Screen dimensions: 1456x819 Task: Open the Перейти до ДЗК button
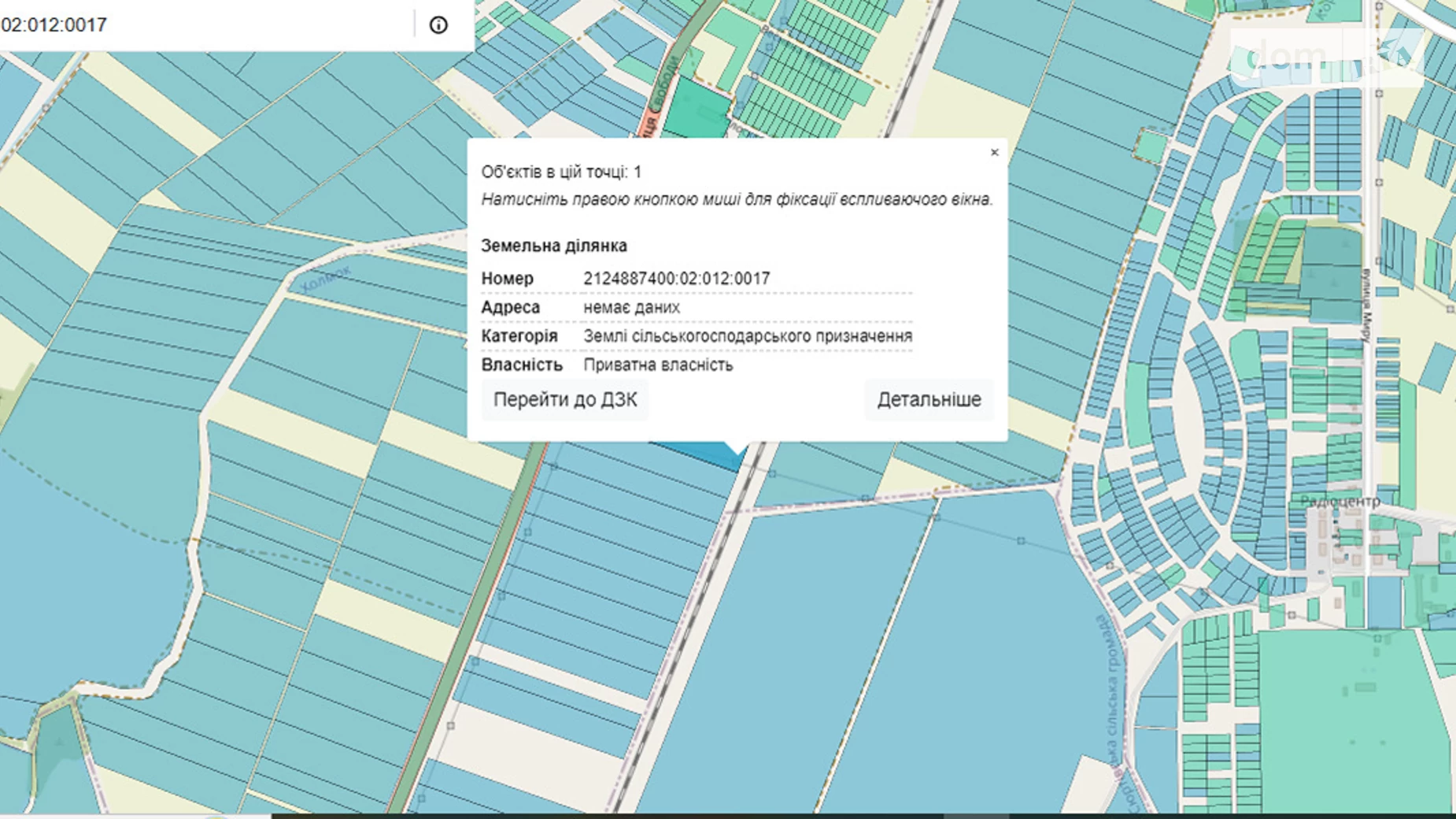[x=565, y=399]
